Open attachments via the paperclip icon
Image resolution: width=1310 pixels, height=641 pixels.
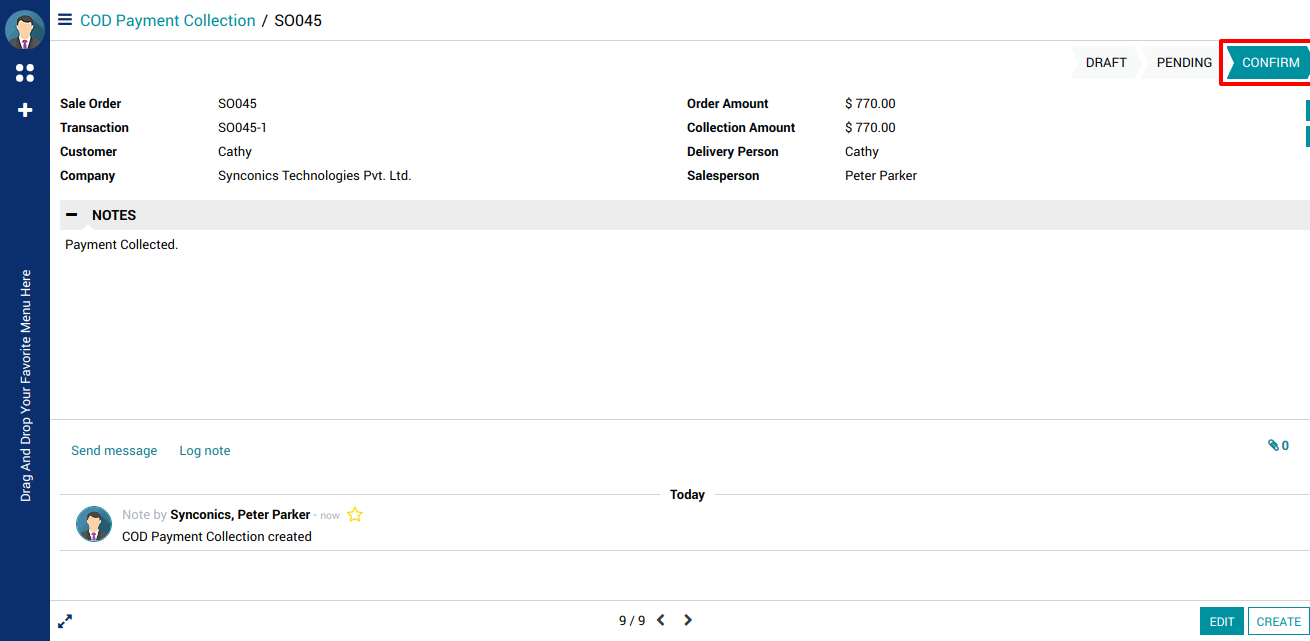pyautogui.click(x=1277, y=446)
